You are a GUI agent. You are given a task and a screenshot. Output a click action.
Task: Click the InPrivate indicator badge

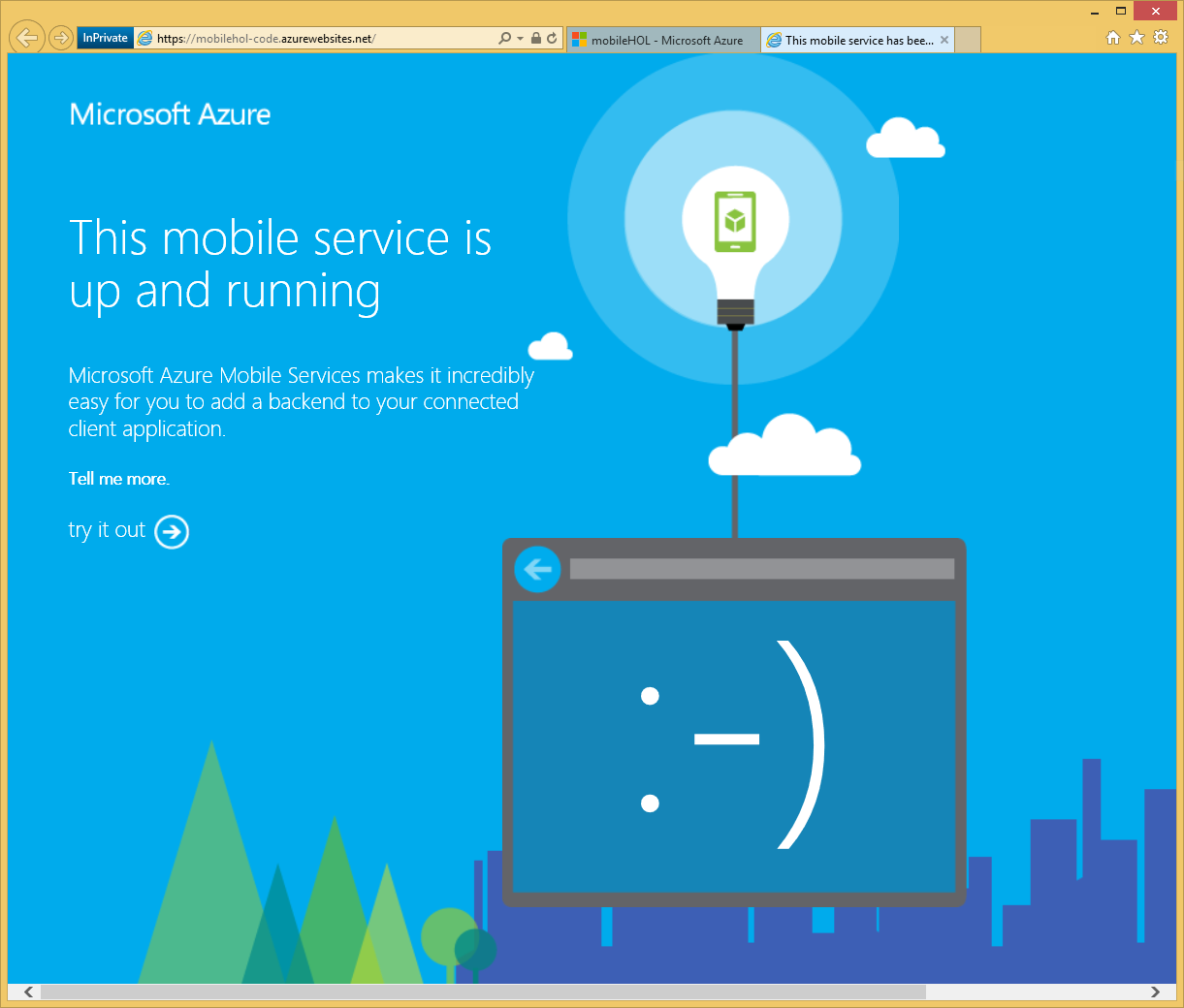click(x=105, y=38)
